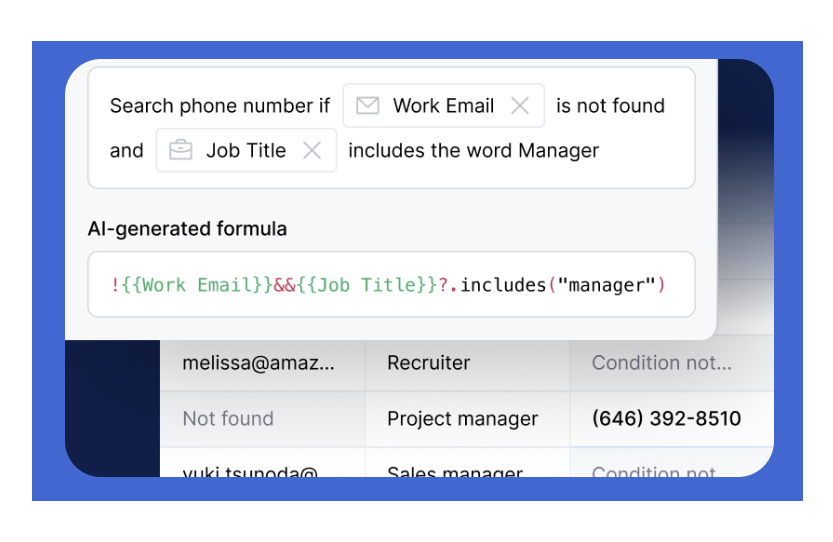
Task: Click the {{Work Email}} token in formula
Action: pyautogui.click(x=197, y=285)
